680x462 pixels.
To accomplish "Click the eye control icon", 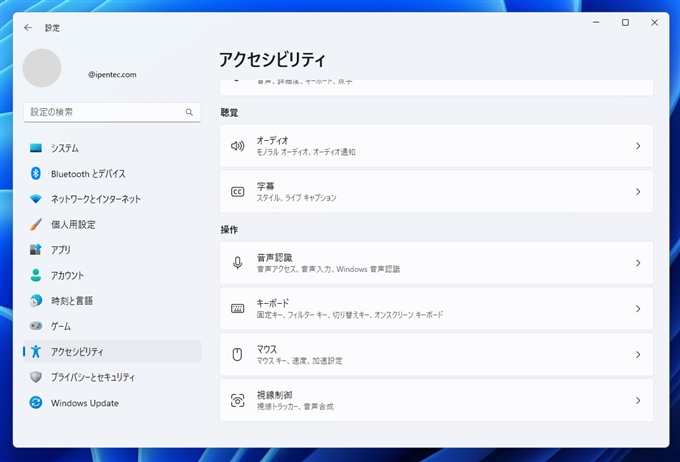I will click(237, 400).
